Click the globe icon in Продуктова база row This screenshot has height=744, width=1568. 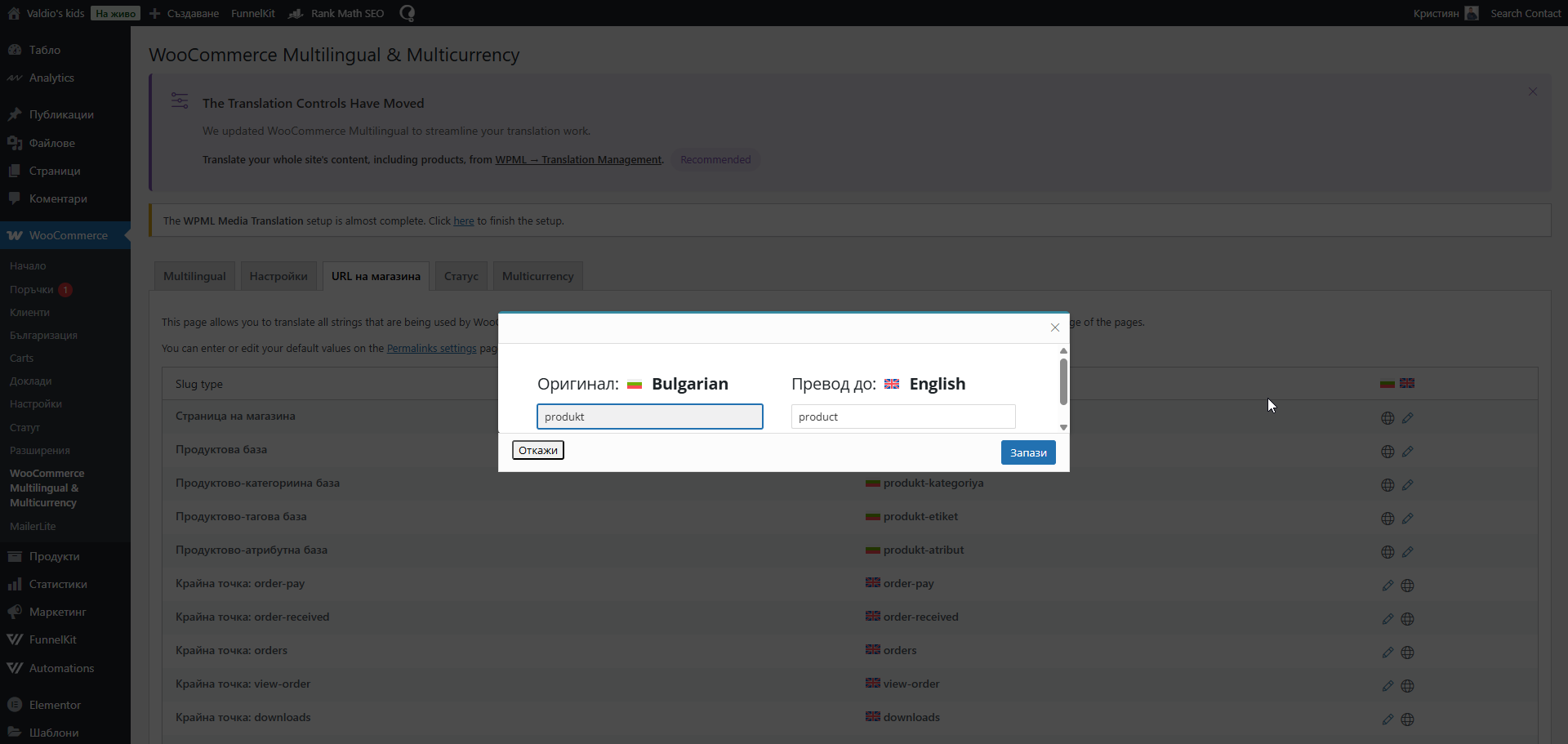point(1388,452)
